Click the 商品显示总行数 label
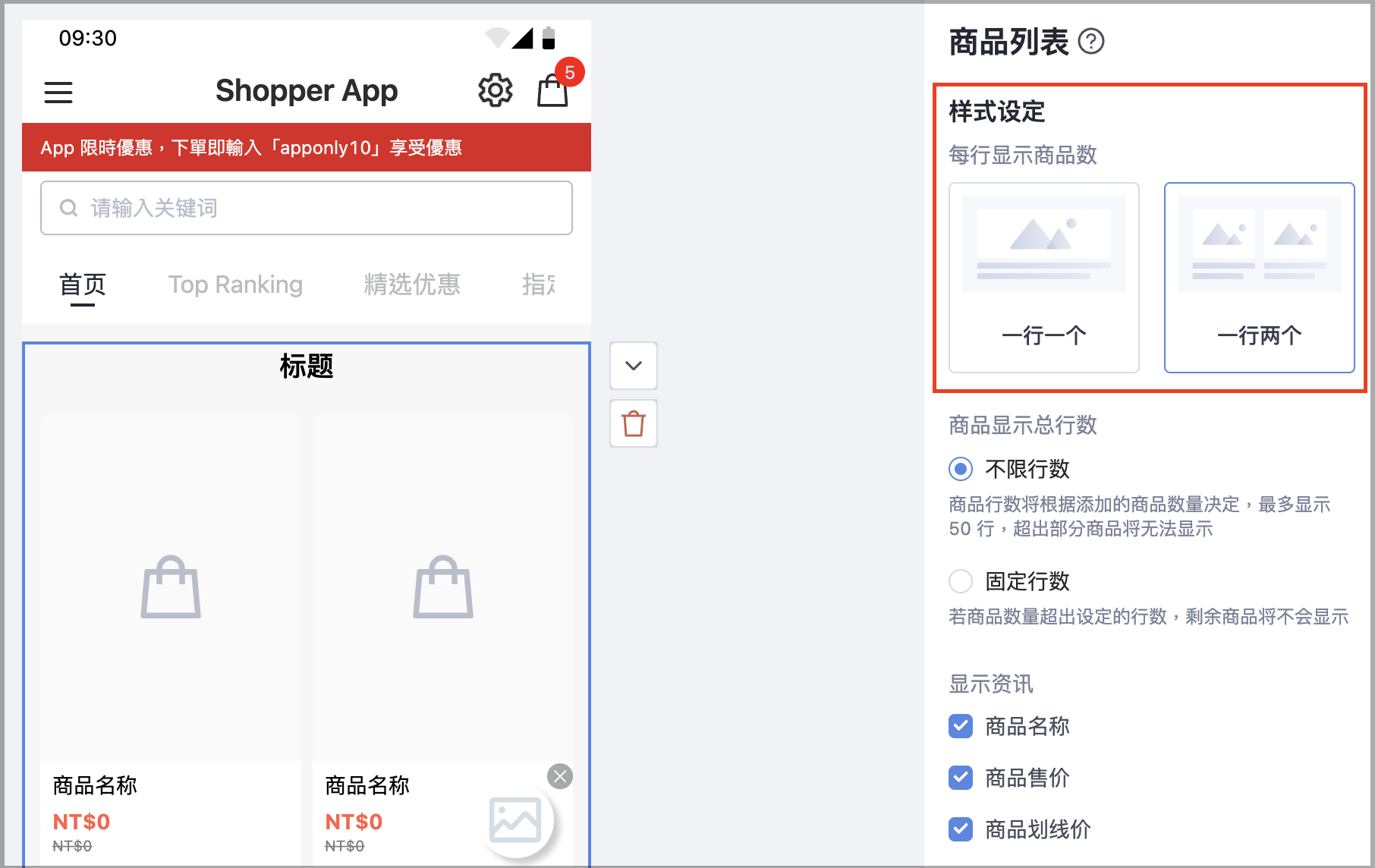Screen dimensions: 1375x868 pos(1023,426)
